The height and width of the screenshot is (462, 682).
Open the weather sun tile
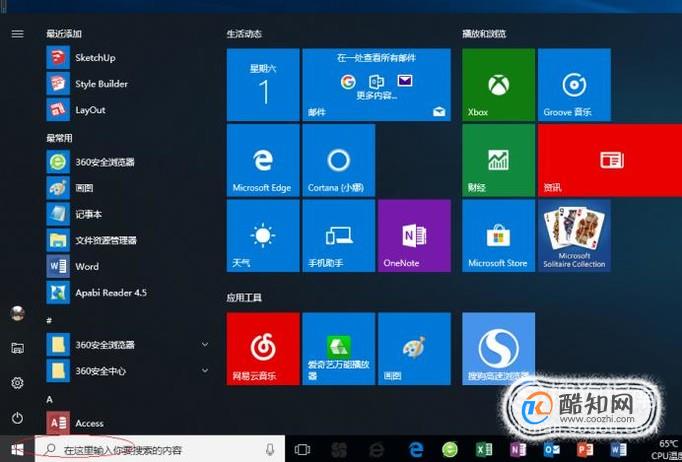coord(263,236)
